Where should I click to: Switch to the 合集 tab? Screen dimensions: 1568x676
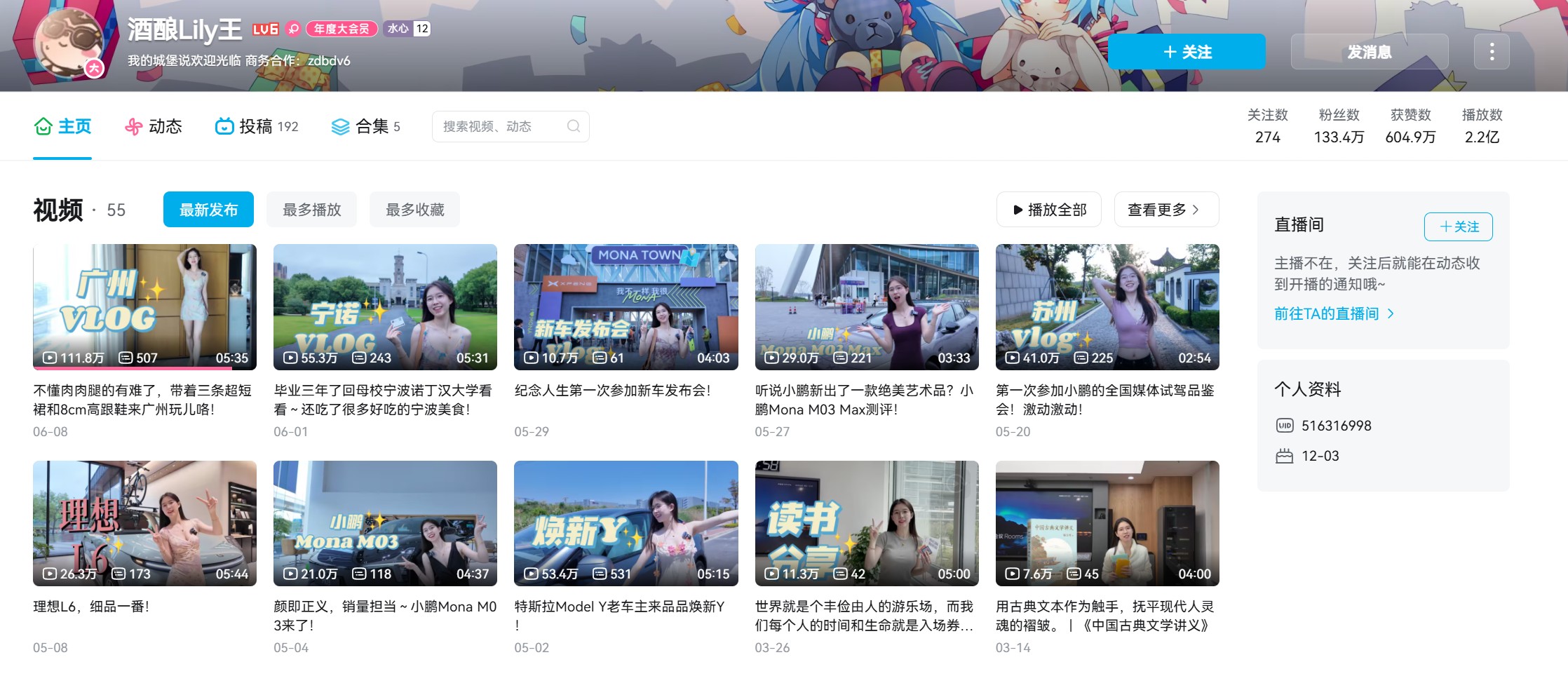(372, 126)
